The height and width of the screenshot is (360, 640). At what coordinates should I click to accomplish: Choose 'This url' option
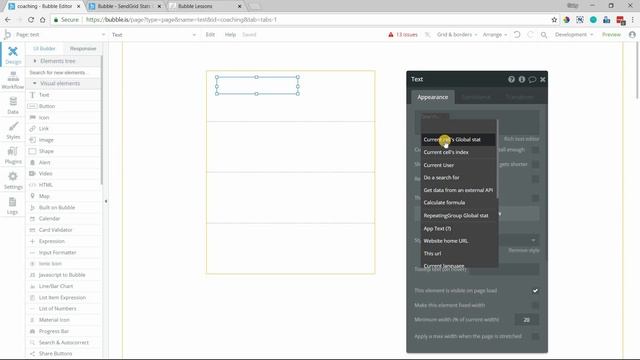tap(459, 253)
